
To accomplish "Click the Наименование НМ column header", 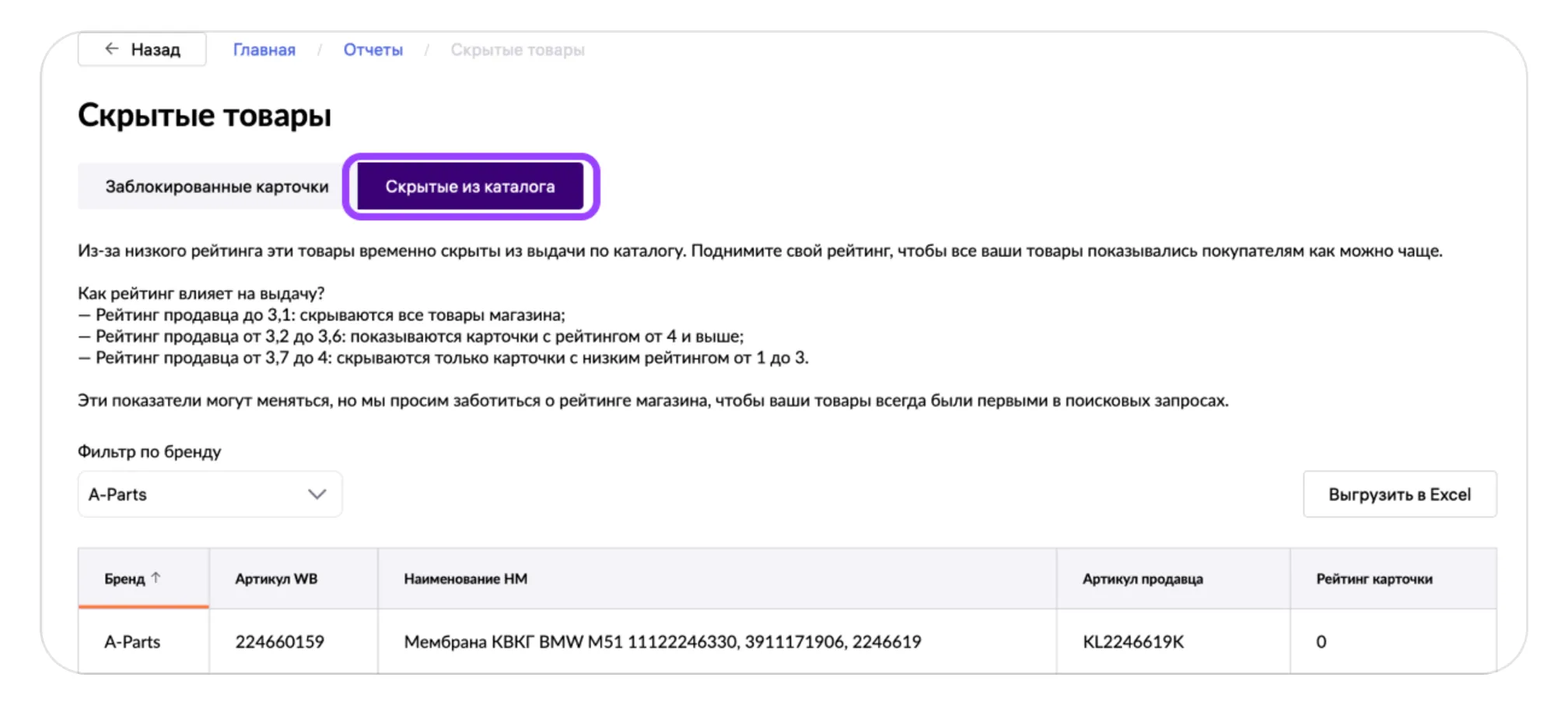I will coord(465,579).
